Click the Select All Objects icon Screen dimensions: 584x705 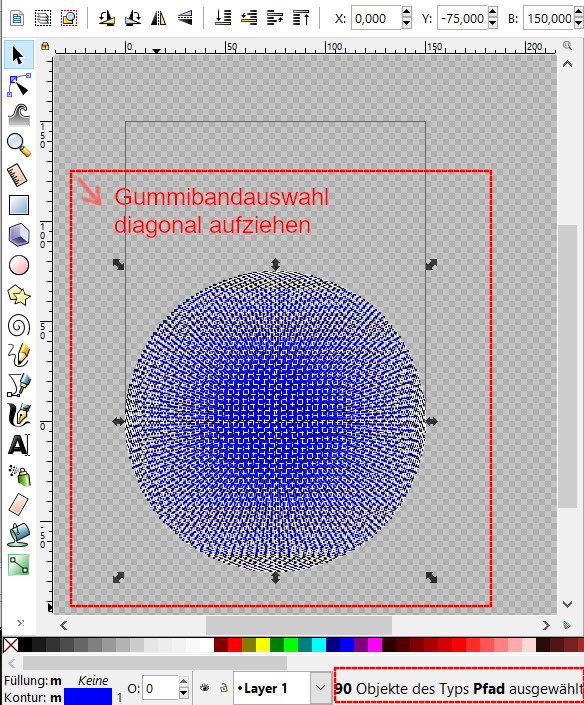[17, 18]
